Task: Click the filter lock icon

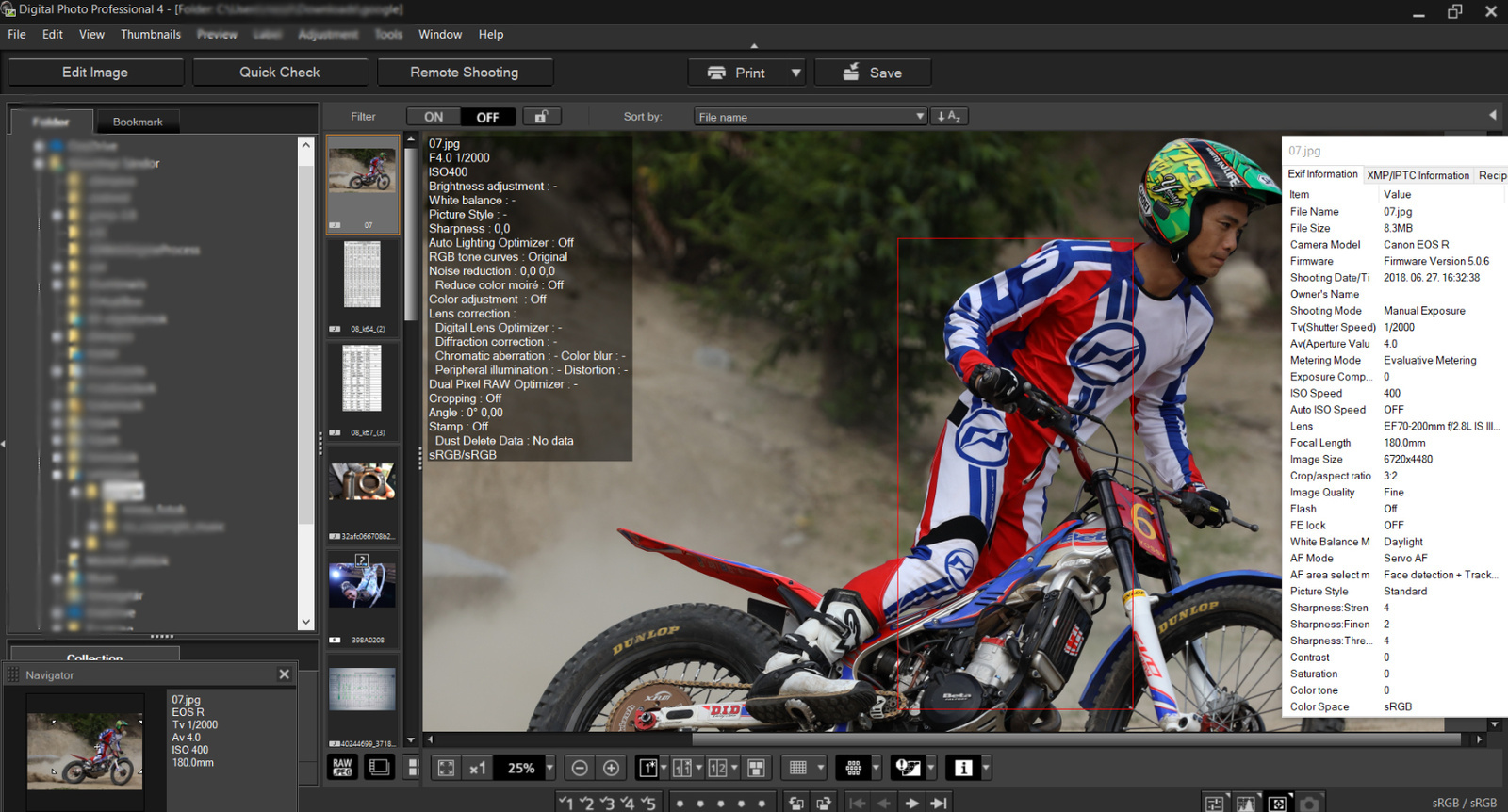Action: pyautogui.click(x=542, y=116)
